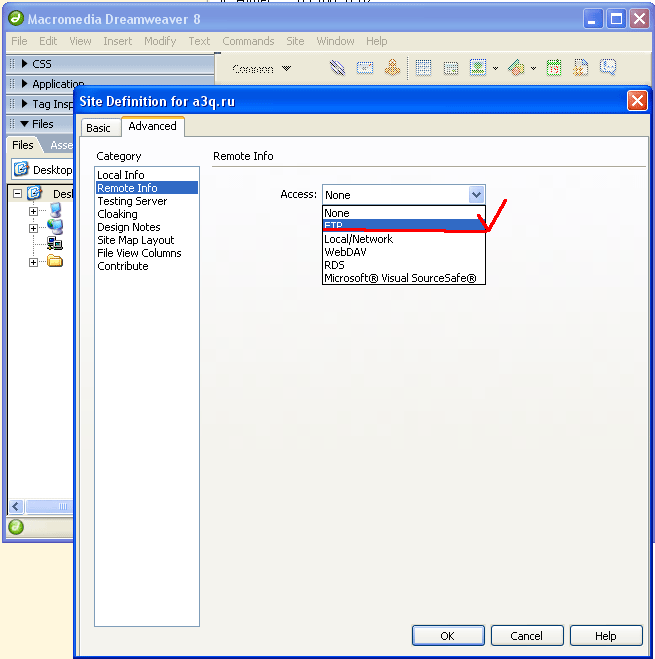Insert a Named Anchor
Image resolution: width=655 pixels, height=659 pixels.
pyautogui.click(x=392, y=68)
